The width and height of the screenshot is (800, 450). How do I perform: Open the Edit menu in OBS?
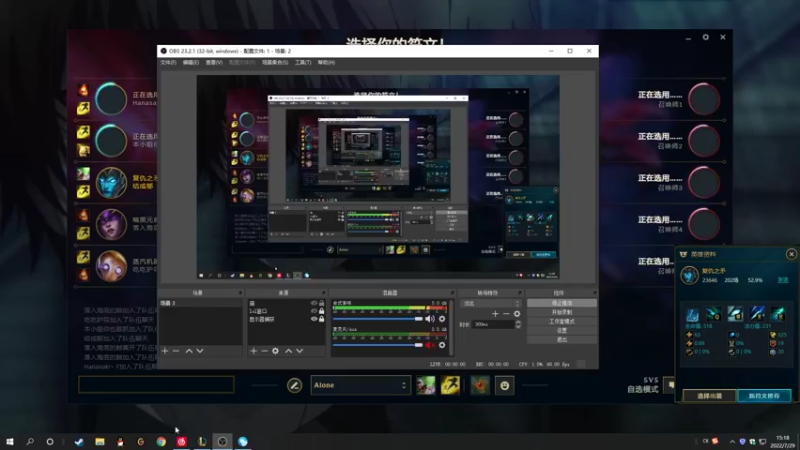coord(190,62)
